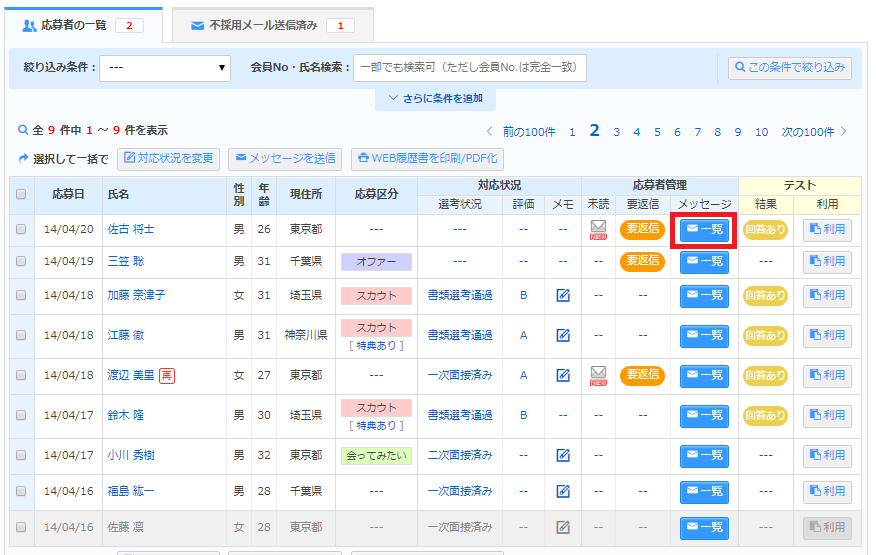Click 一次面接済み status for 福島 紘一
Viewport: 876px width, 555px height.
coord(460,491)
